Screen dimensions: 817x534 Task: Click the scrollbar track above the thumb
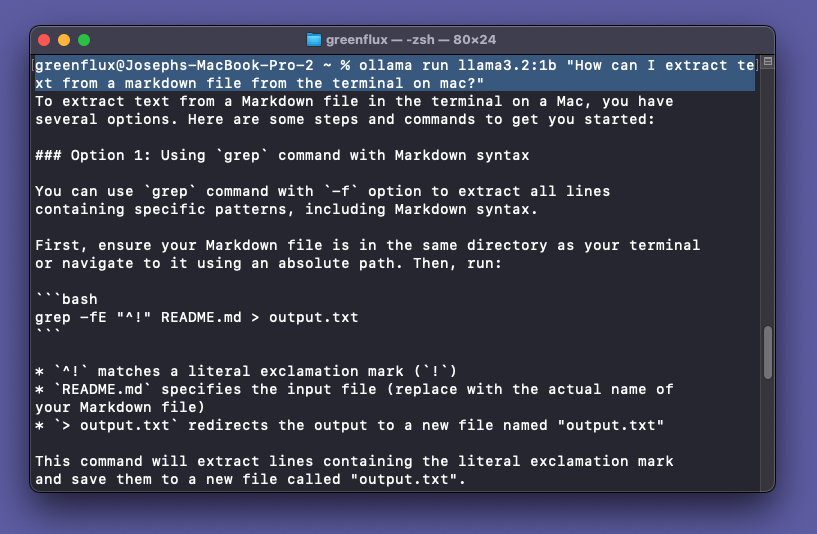pos(767,200)
